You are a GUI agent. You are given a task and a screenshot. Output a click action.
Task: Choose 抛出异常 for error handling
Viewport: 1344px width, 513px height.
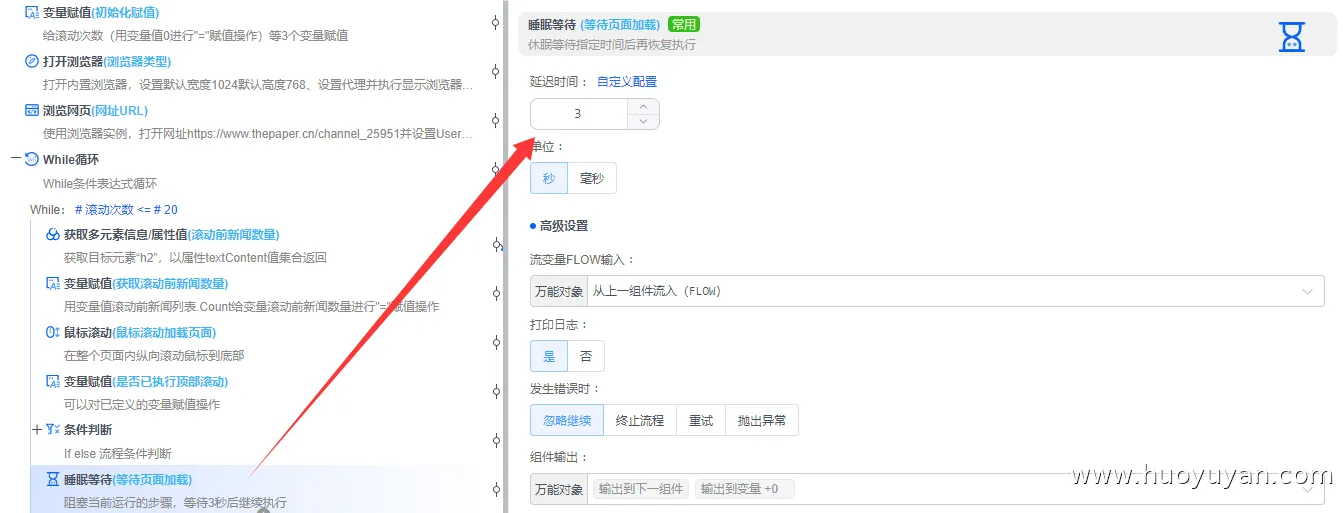(762, 420)
